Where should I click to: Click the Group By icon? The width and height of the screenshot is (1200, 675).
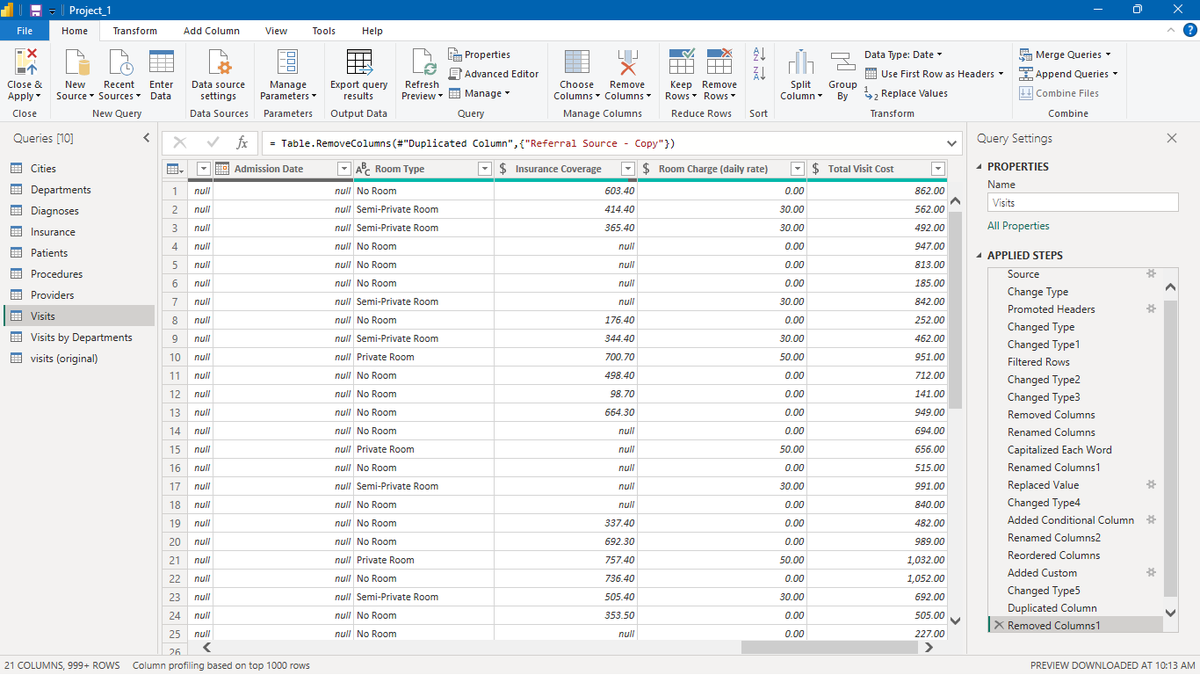tap(842, 62)
